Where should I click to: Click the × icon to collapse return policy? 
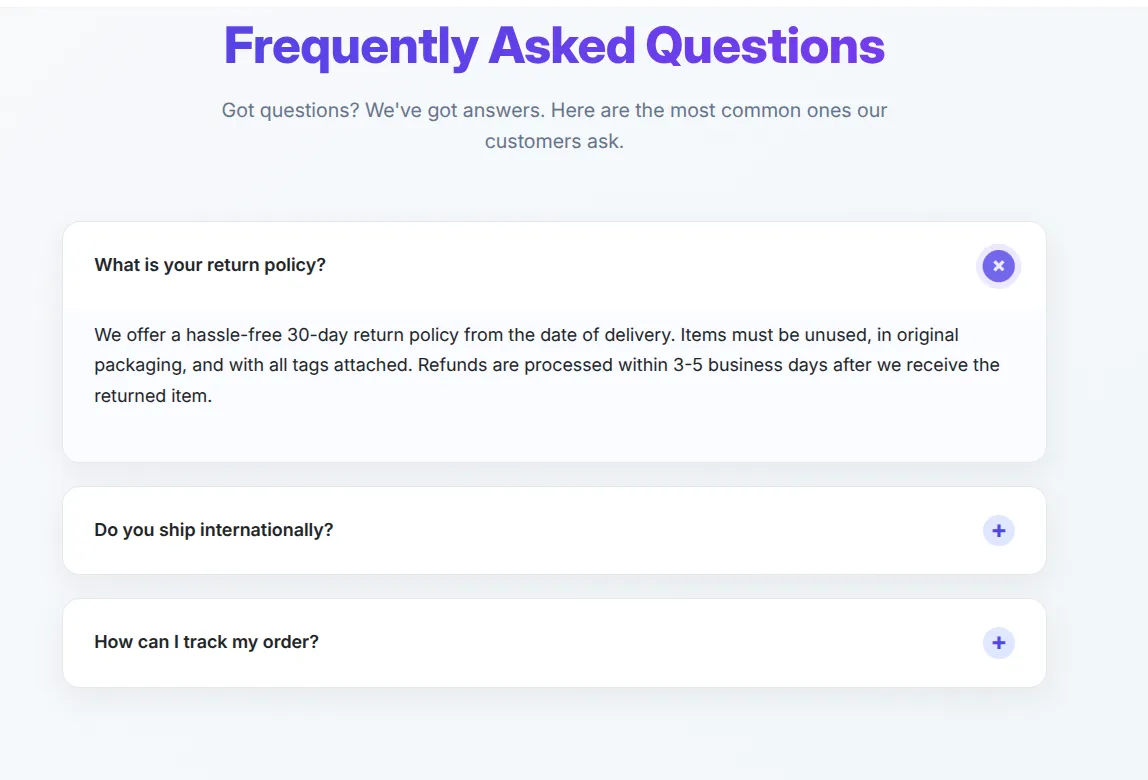tap(998, 266)
